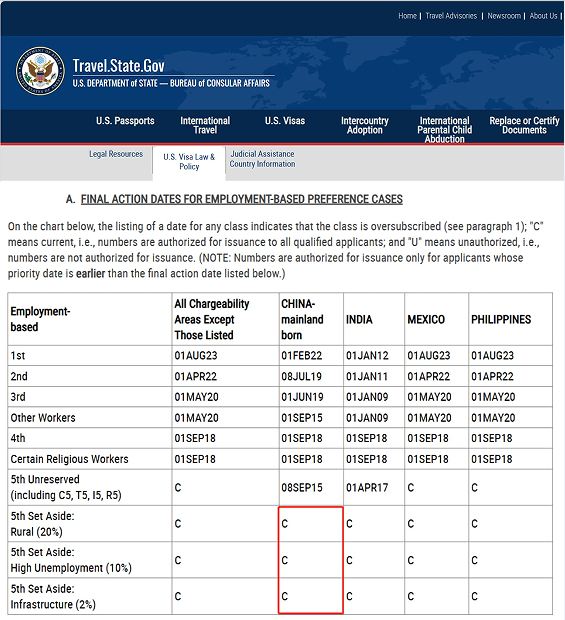This screenshot has width=565, height=620.
Task: Select the International Travel menu
Action: (205, 125)
